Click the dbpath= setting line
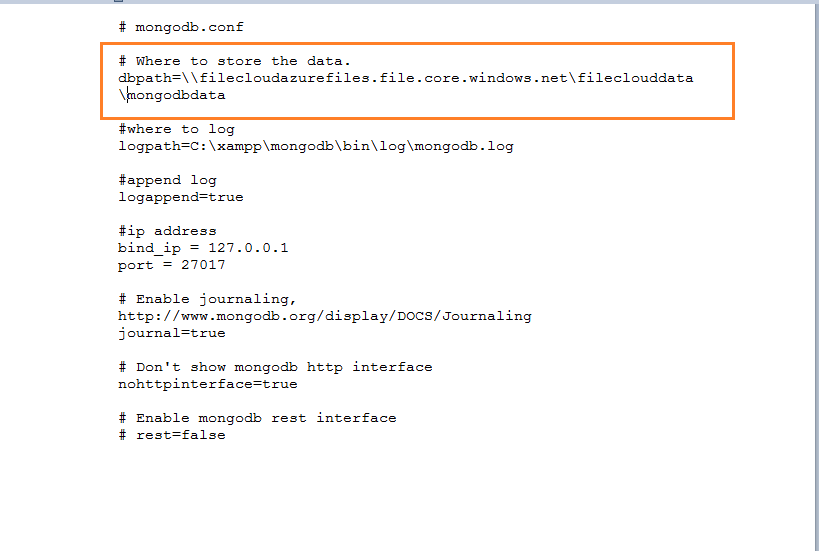This screenshot has width=819, height=551. 406,78
